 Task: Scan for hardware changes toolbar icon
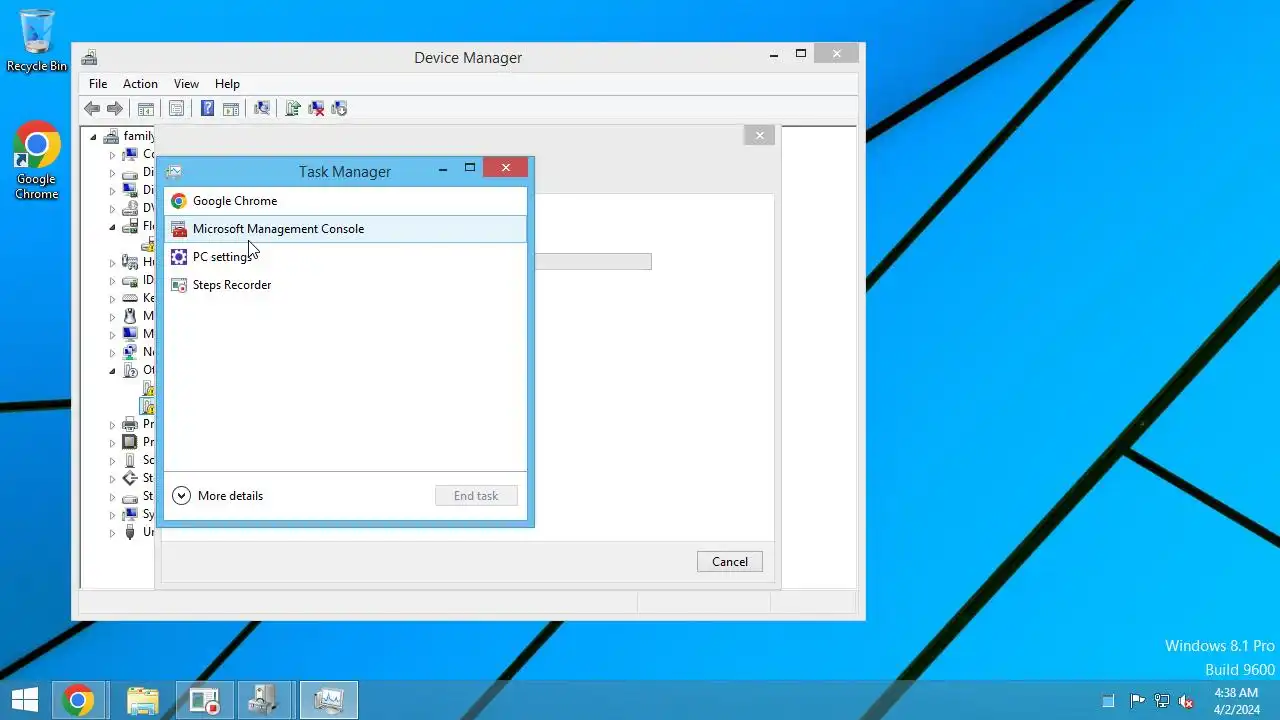tap(262, 108)
